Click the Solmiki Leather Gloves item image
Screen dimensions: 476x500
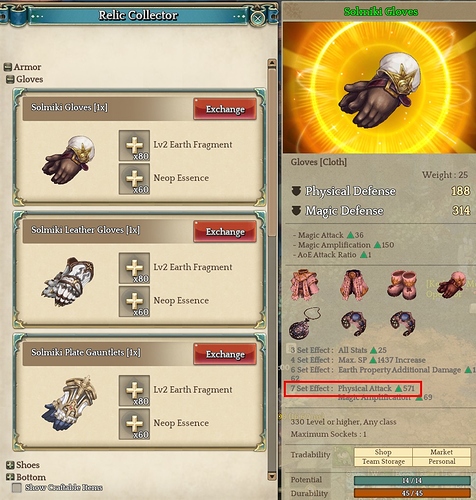(68, 282)
